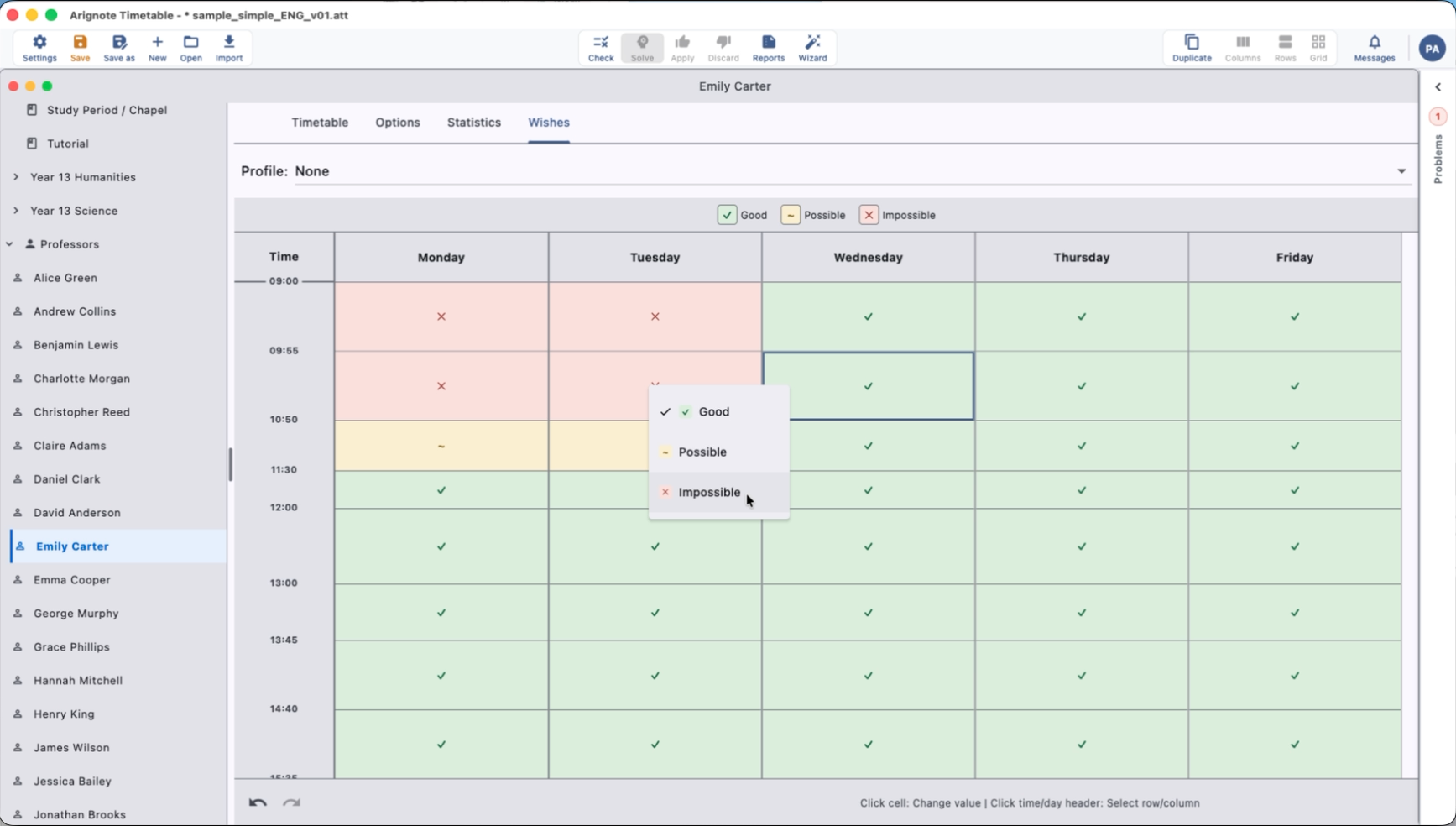Toggle Tuesday 09:00 impossible cell

pos(655,316)
